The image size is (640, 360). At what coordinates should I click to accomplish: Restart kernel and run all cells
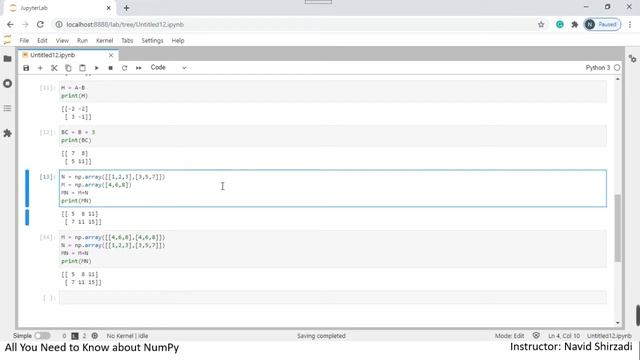click(139, 68)
